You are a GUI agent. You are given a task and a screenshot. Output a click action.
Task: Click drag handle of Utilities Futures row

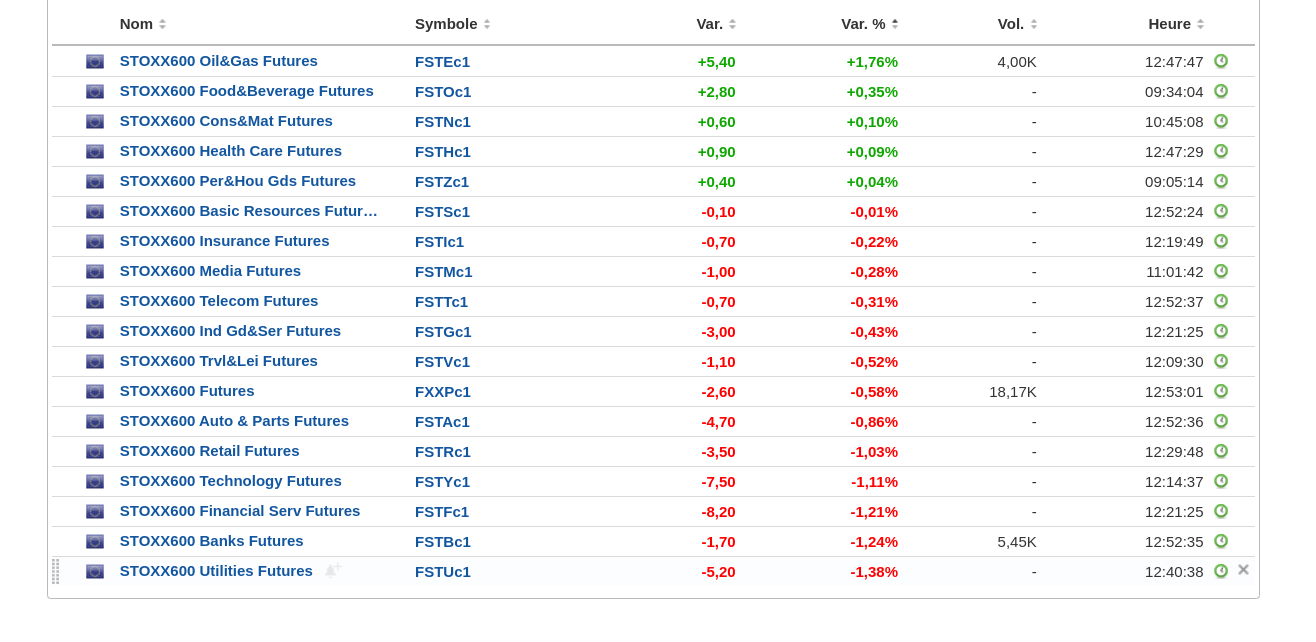[x=56, y=571]
